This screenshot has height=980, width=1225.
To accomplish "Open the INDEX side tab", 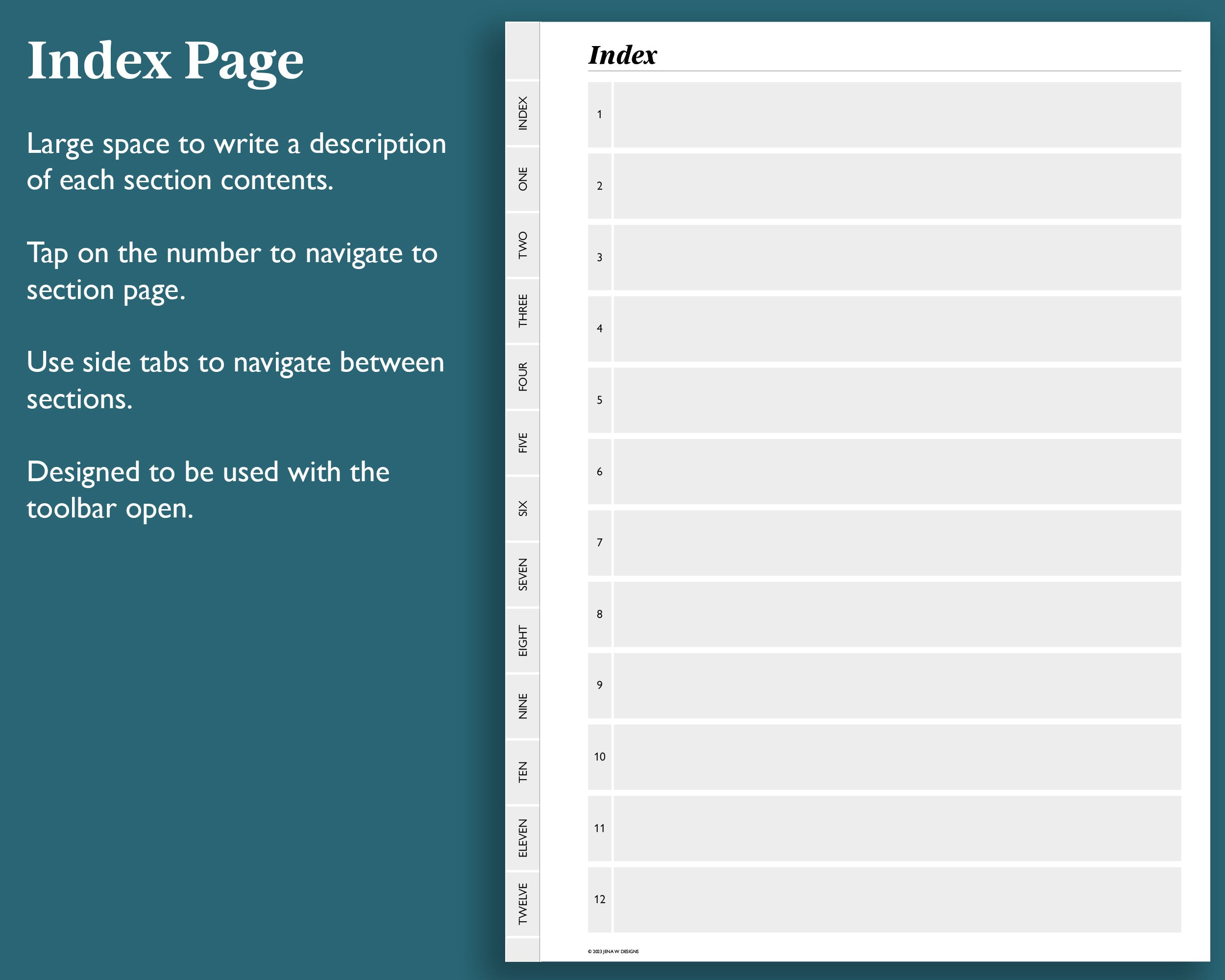I will 522,113.
